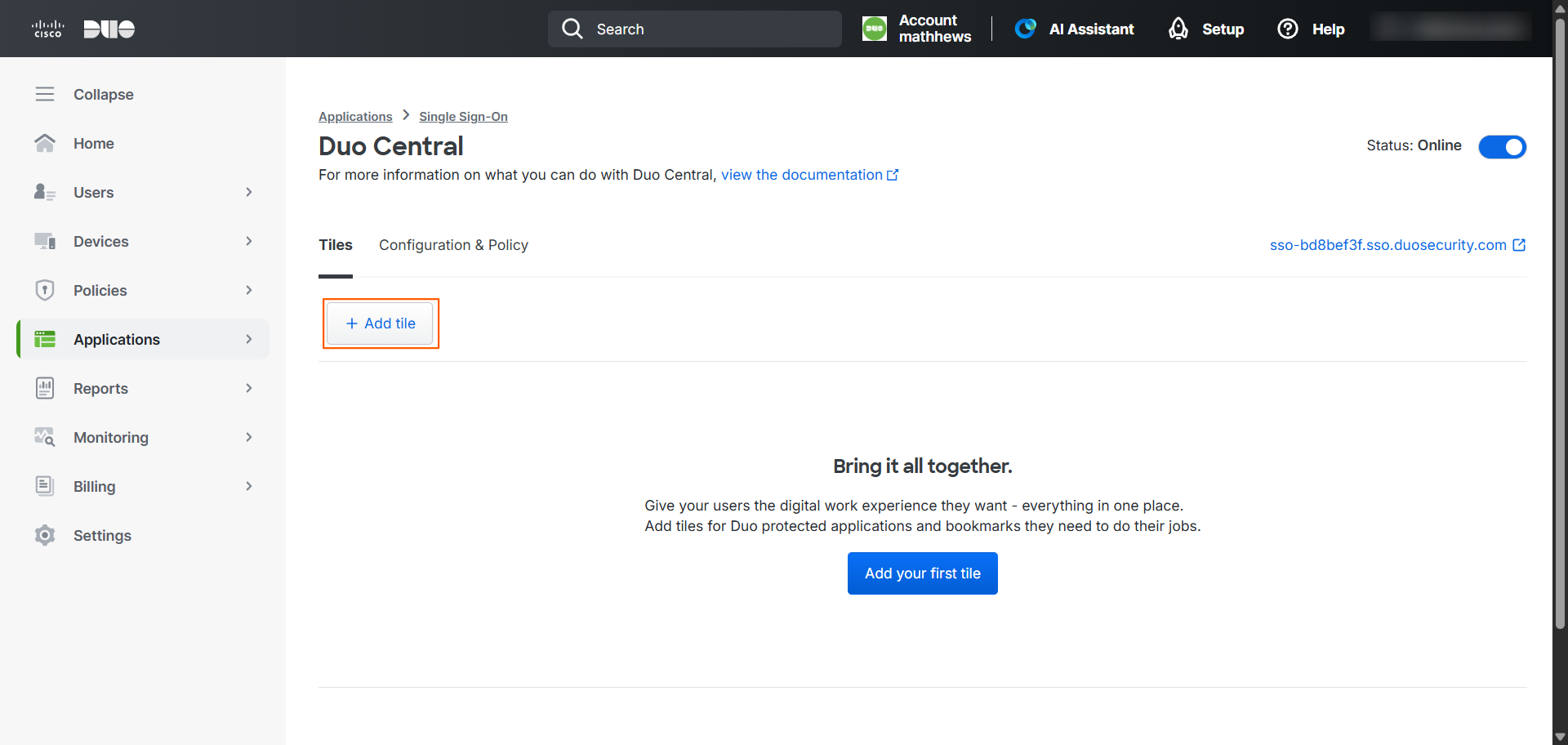Expand the Monitoring menu chevron

pos(249,437)
